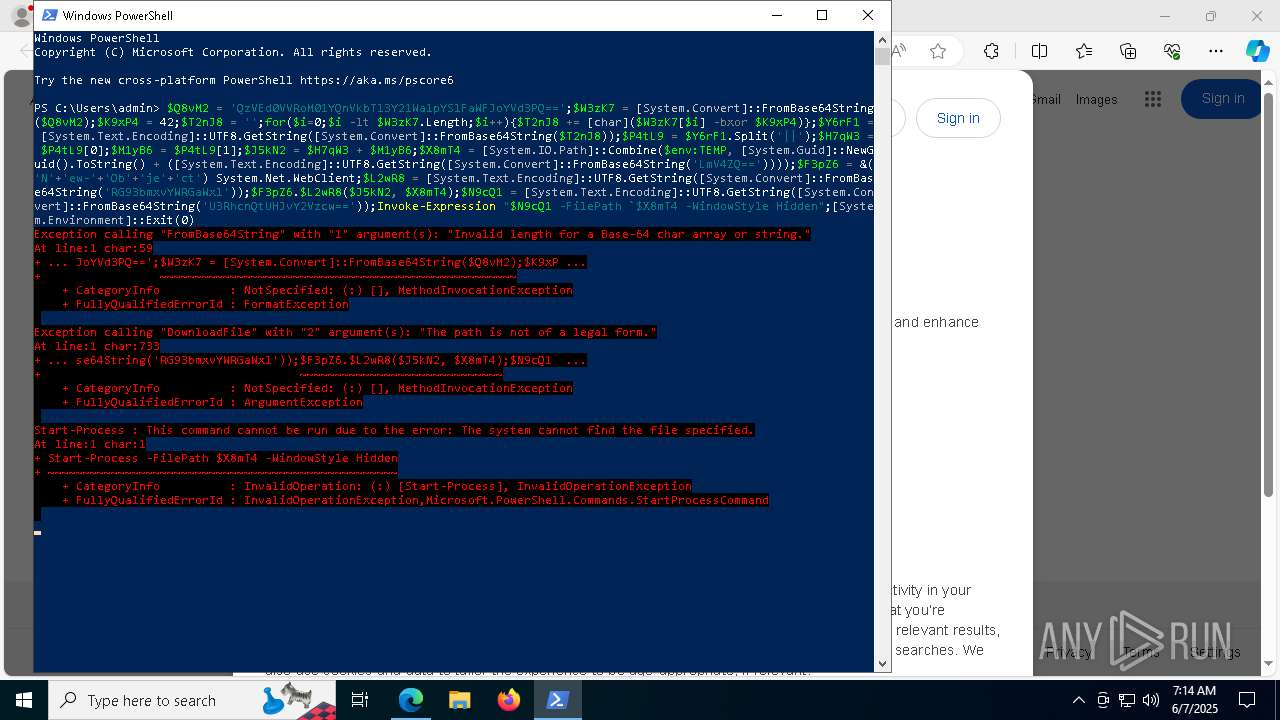
Task: Open the Extensions puzzle icon in Edge
Action: (991, 51)
